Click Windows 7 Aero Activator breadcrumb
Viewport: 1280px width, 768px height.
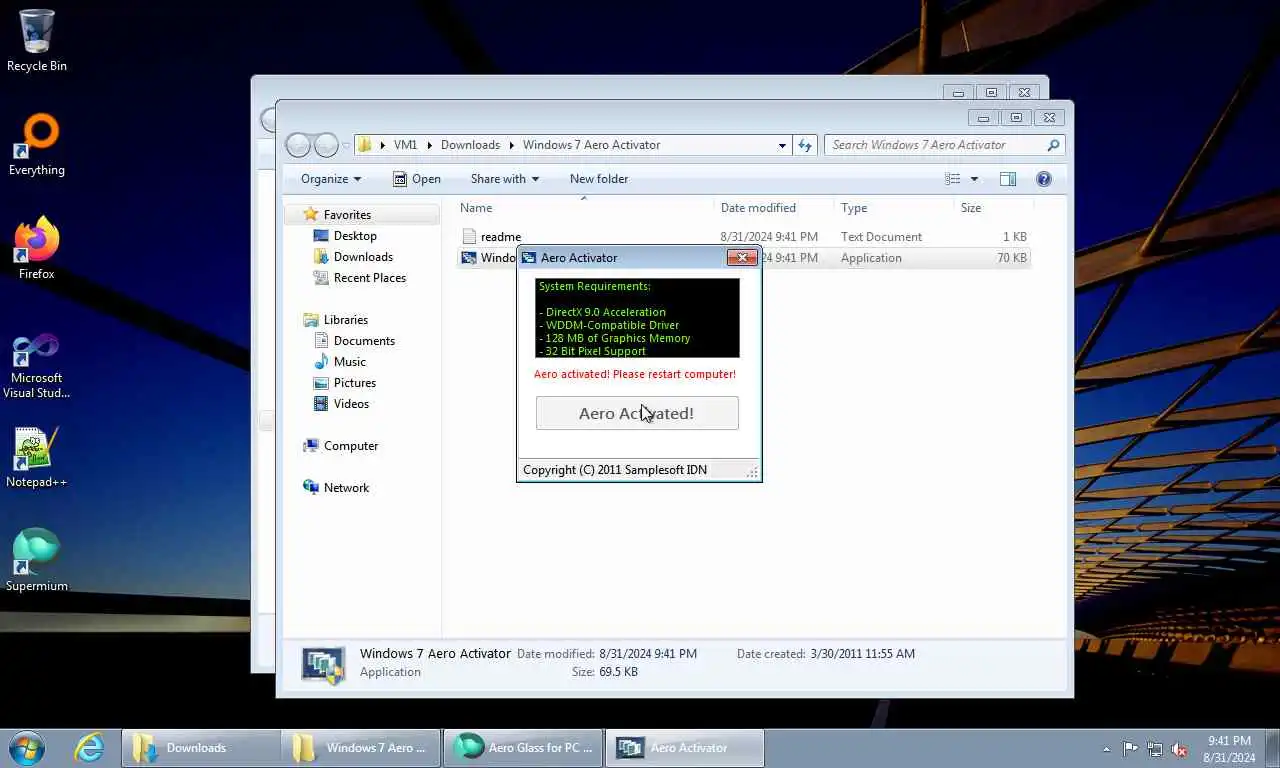coord(591,145)
